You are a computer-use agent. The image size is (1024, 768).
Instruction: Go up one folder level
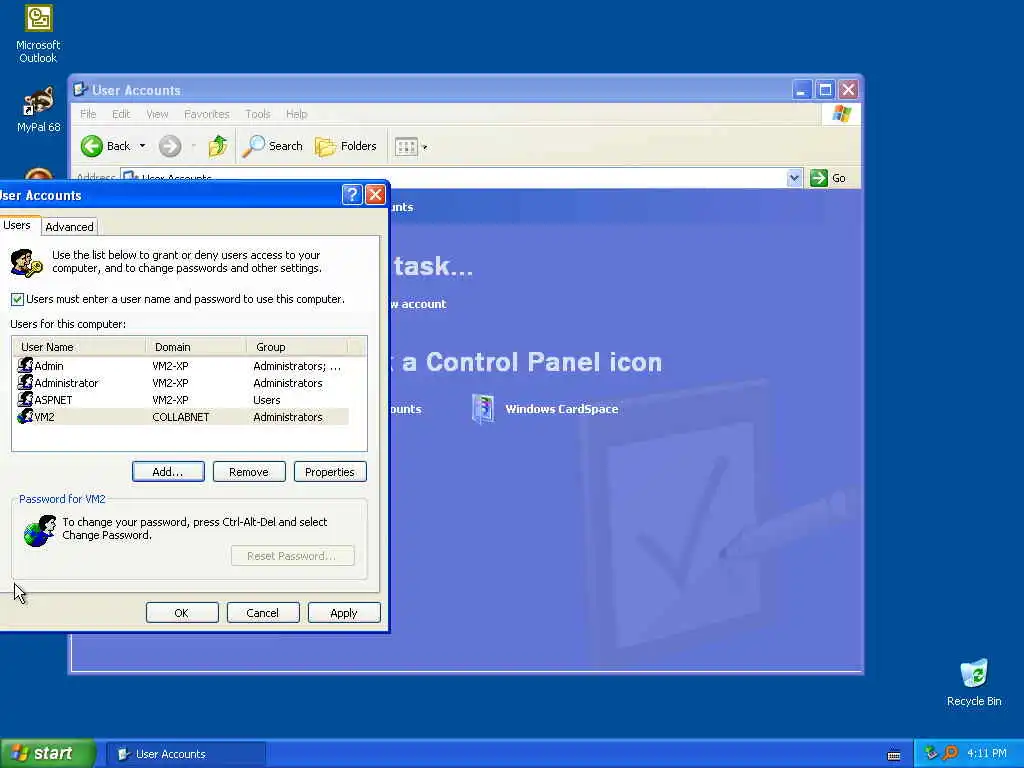click(217, 146)
